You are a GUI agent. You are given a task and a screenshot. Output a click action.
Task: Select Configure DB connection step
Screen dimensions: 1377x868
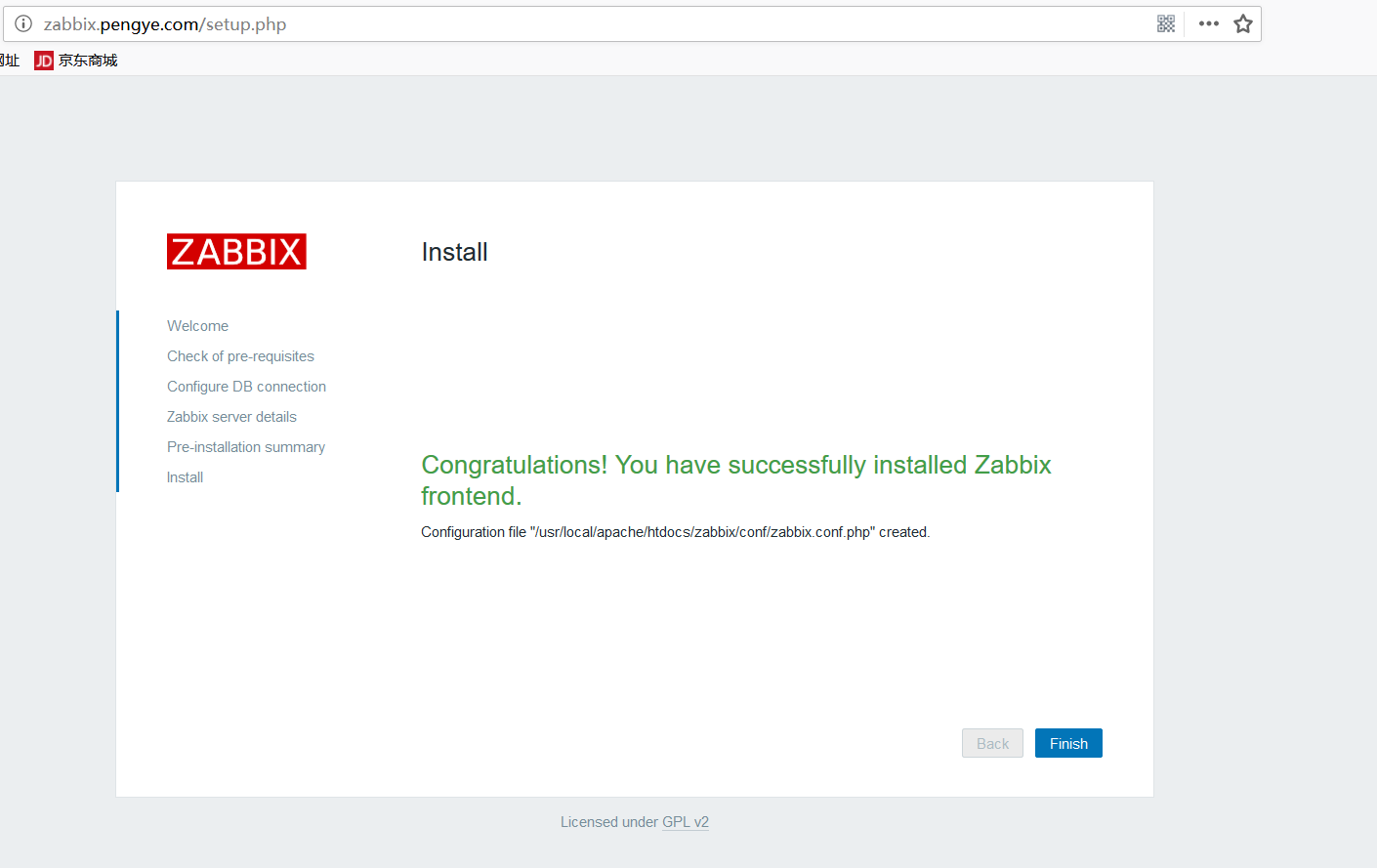[246, 387]
